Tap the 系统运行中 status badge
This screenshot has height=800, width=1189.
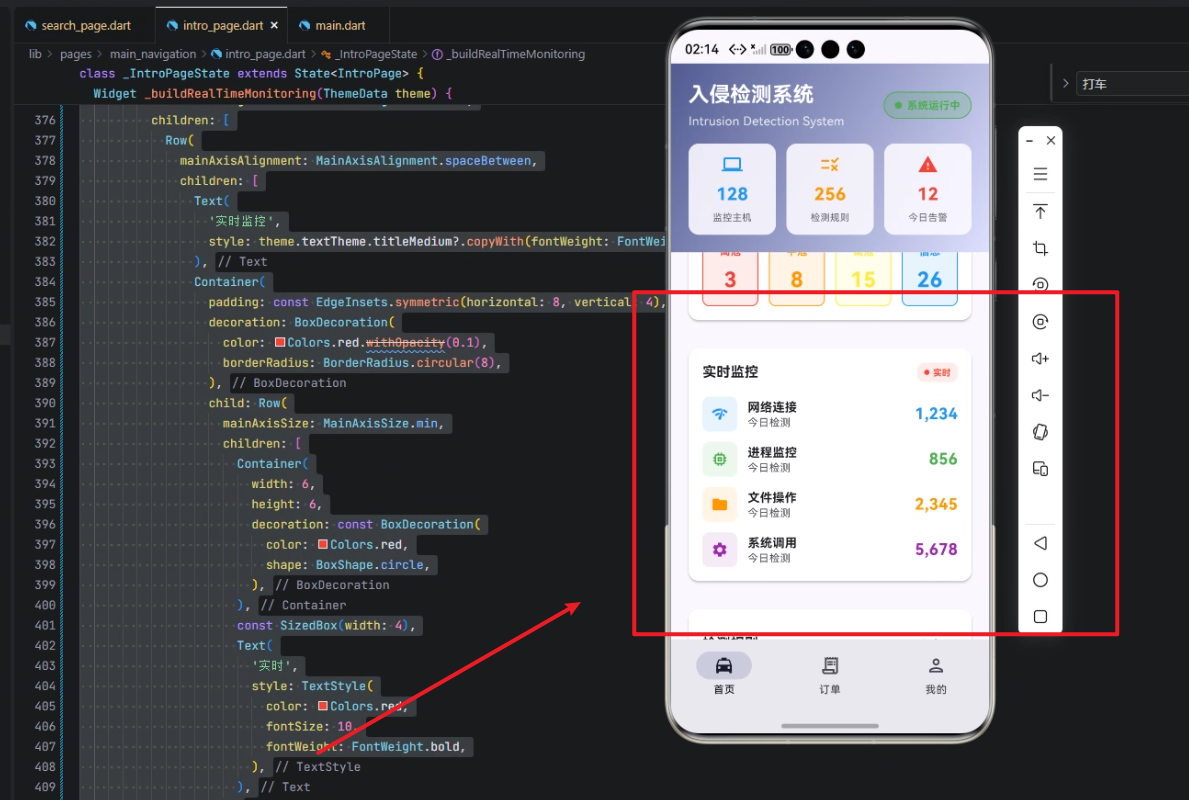(927, 105)
